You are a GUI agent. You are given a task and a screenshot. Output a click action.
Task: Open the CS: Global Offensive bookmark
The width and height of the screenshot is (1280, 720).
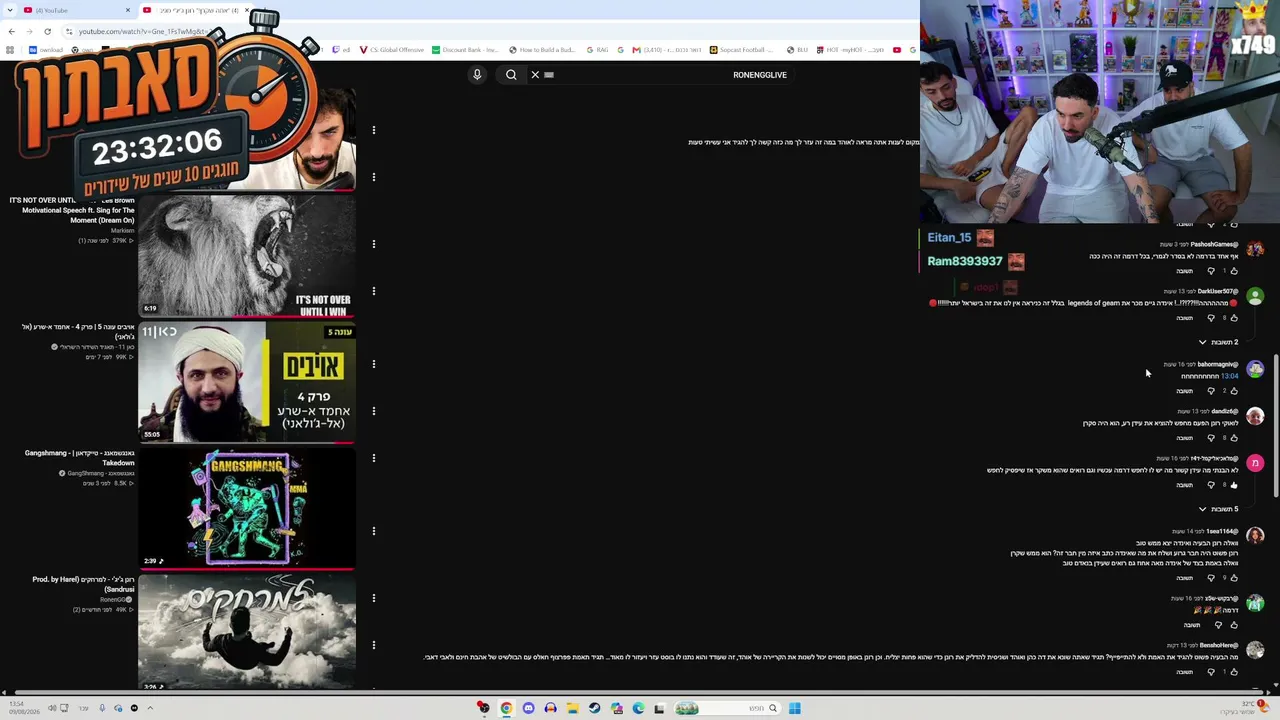click(391, 50)
